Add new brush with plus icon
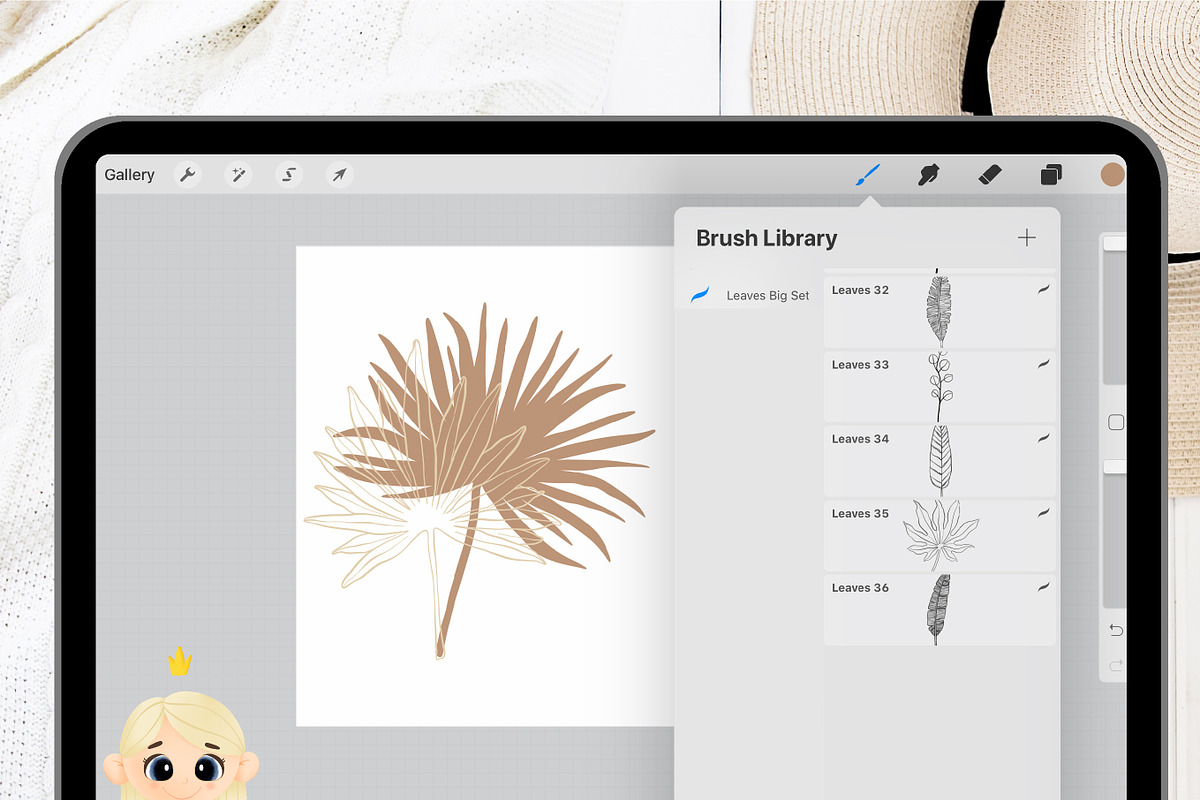 pos(1027,238)
